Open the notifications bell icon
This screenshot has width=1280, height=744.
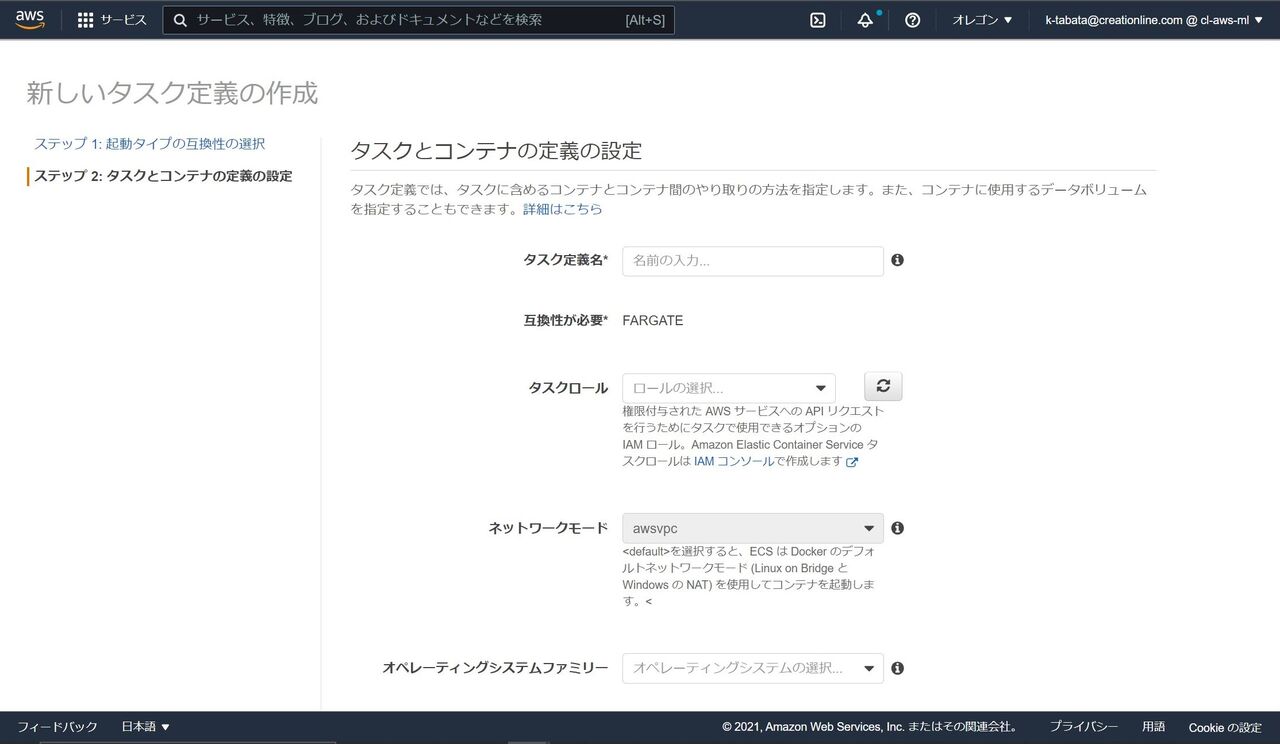pyautogui.click(x=866, y=20)
